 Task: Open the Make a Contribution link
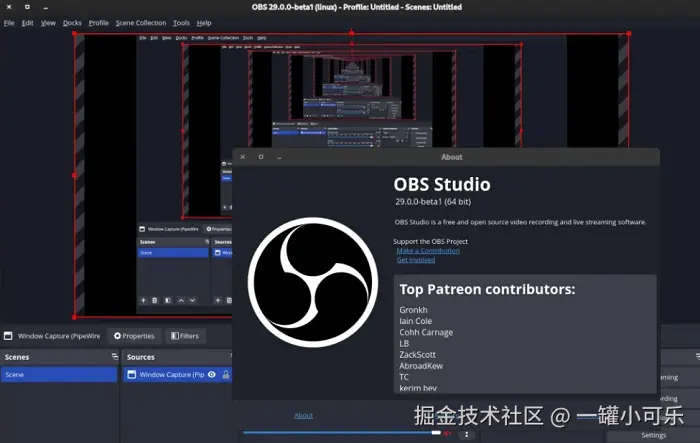click(428, 251)
